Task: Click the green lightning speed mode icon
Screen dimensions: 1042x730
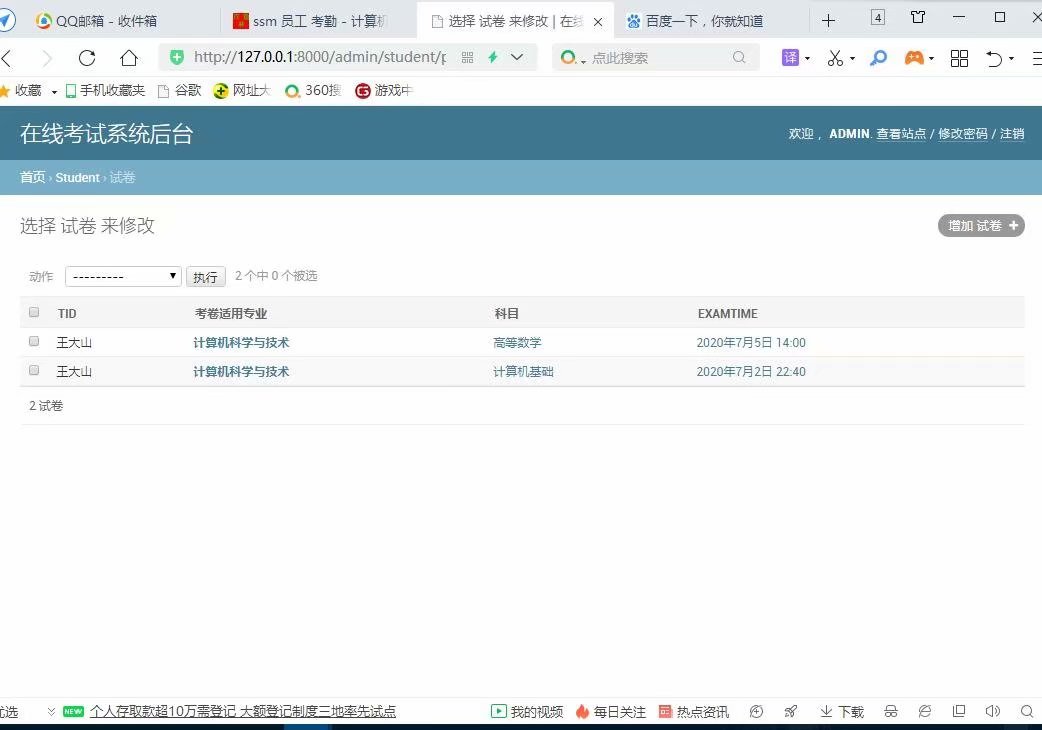Action: (492, 57)
